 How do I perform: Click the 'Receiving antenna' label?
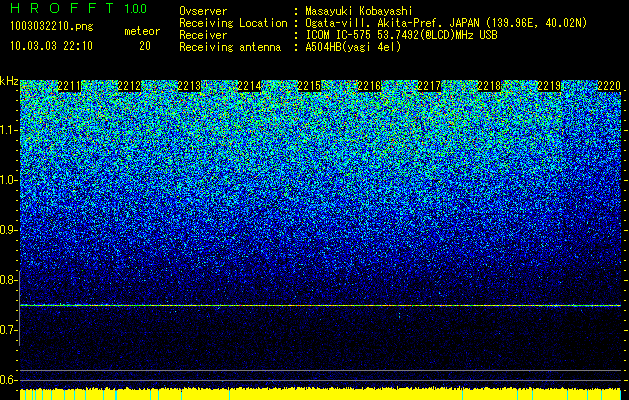tap(230, 47)
